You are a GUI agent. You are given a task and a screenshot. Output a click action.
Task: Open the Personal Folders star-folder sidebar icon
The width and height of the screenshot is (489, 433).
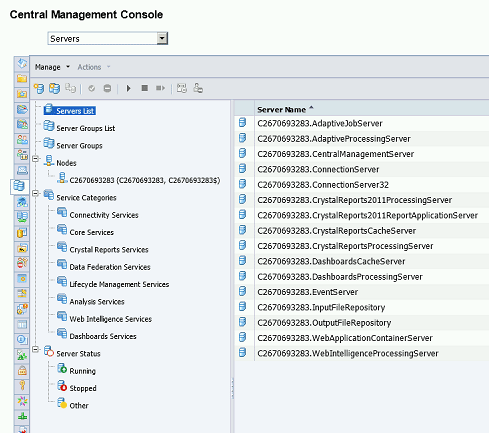22,94
